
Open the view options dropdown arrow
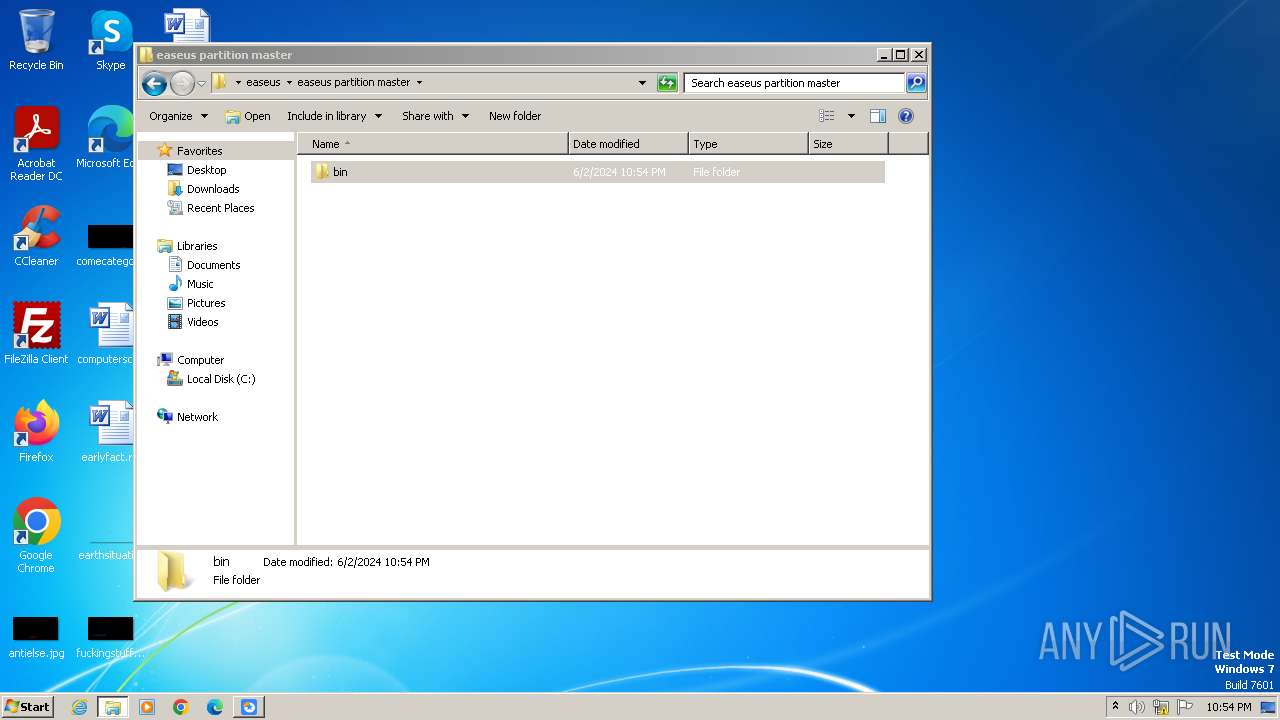[x=851, y=116]
